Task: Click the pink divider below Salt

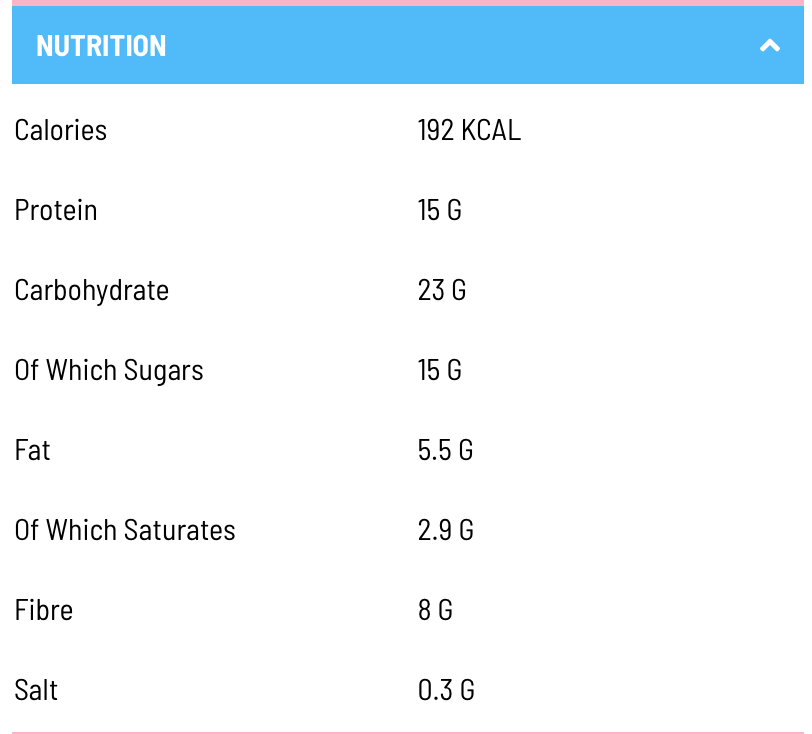Action: point(406,731)
